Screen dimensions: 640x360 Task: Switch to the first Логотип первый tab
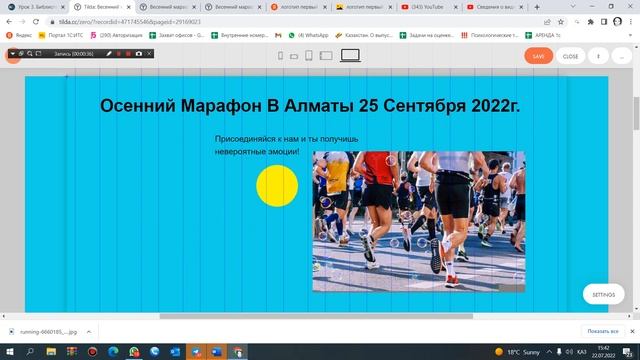pyautogui.click(x=299, y=7)
